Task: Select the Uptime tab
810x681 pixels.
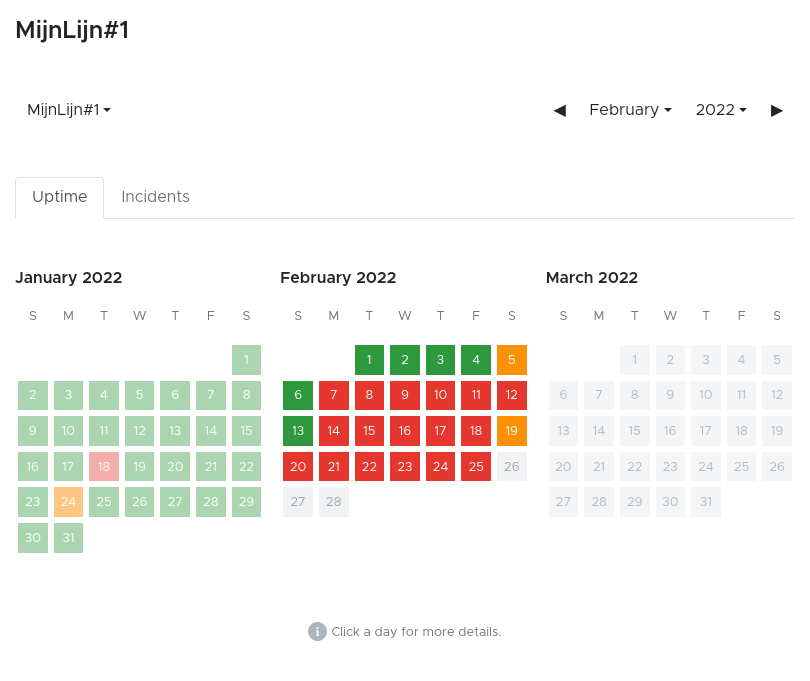Action: 59,197
